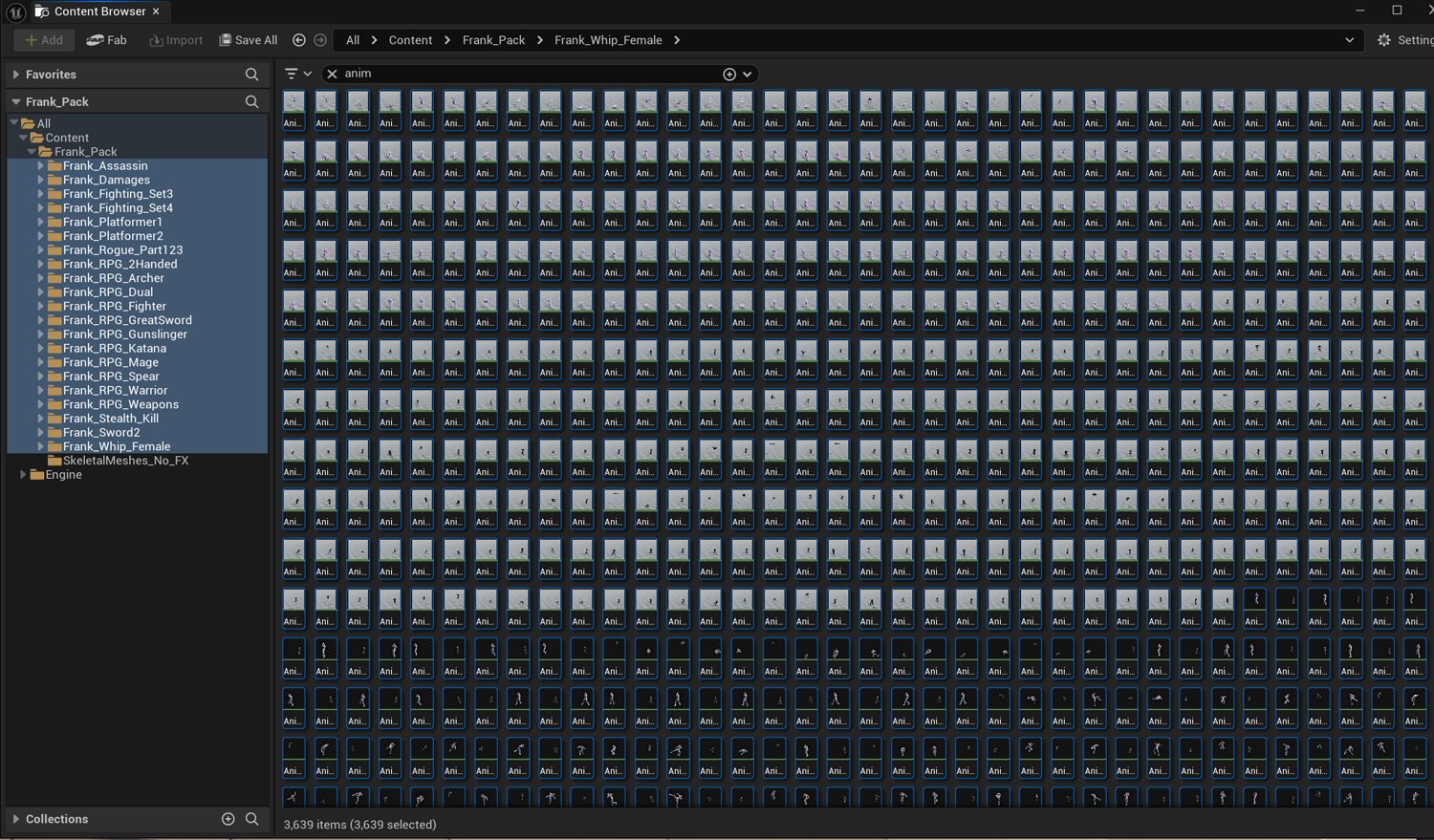
Task: Click the Import button
Action: coord(176,40)
